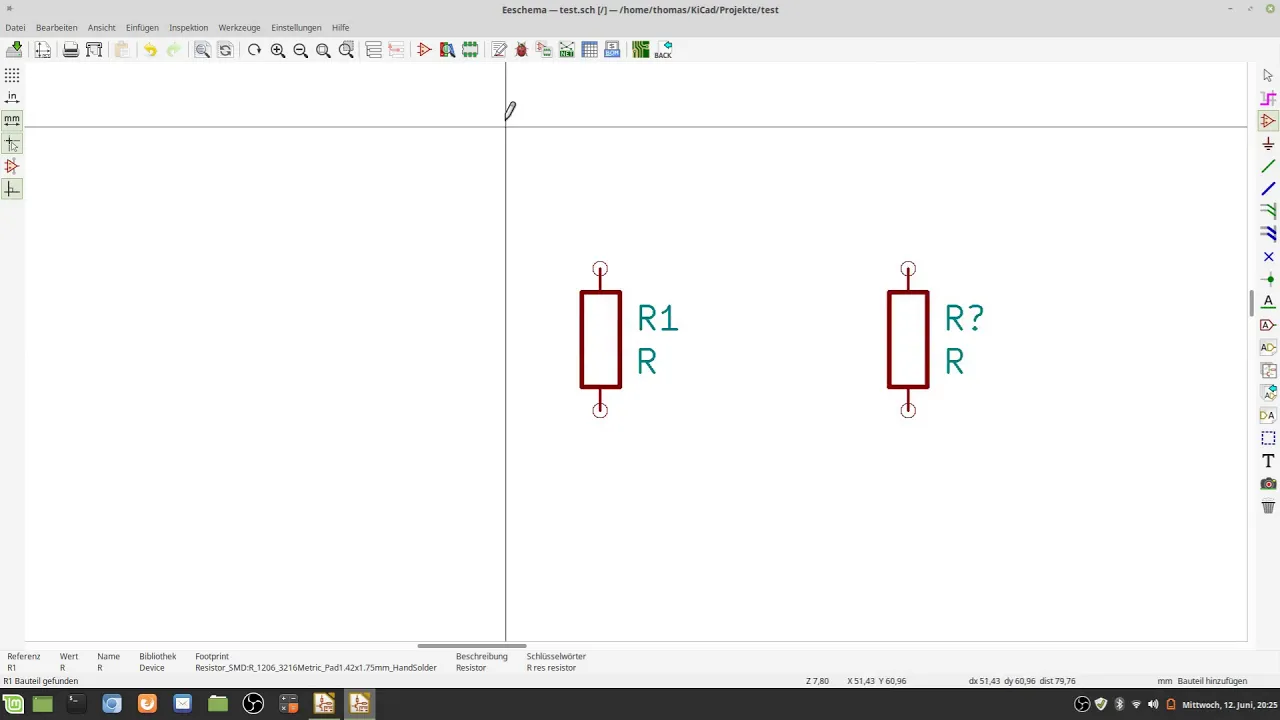1280x720 pixels.
Task: Run the electrical rules check ladybug
Action: coord(521,50)
